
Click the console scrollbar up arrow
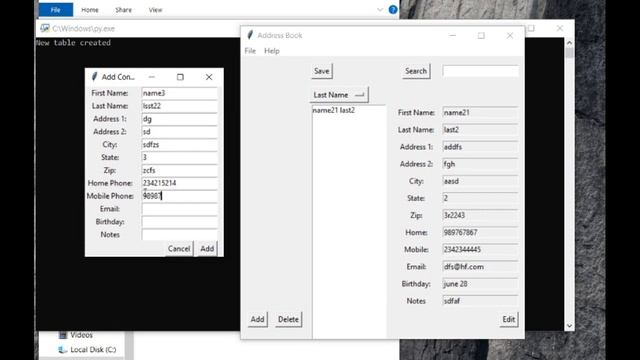pyautogui.click(x=569, y=42)
